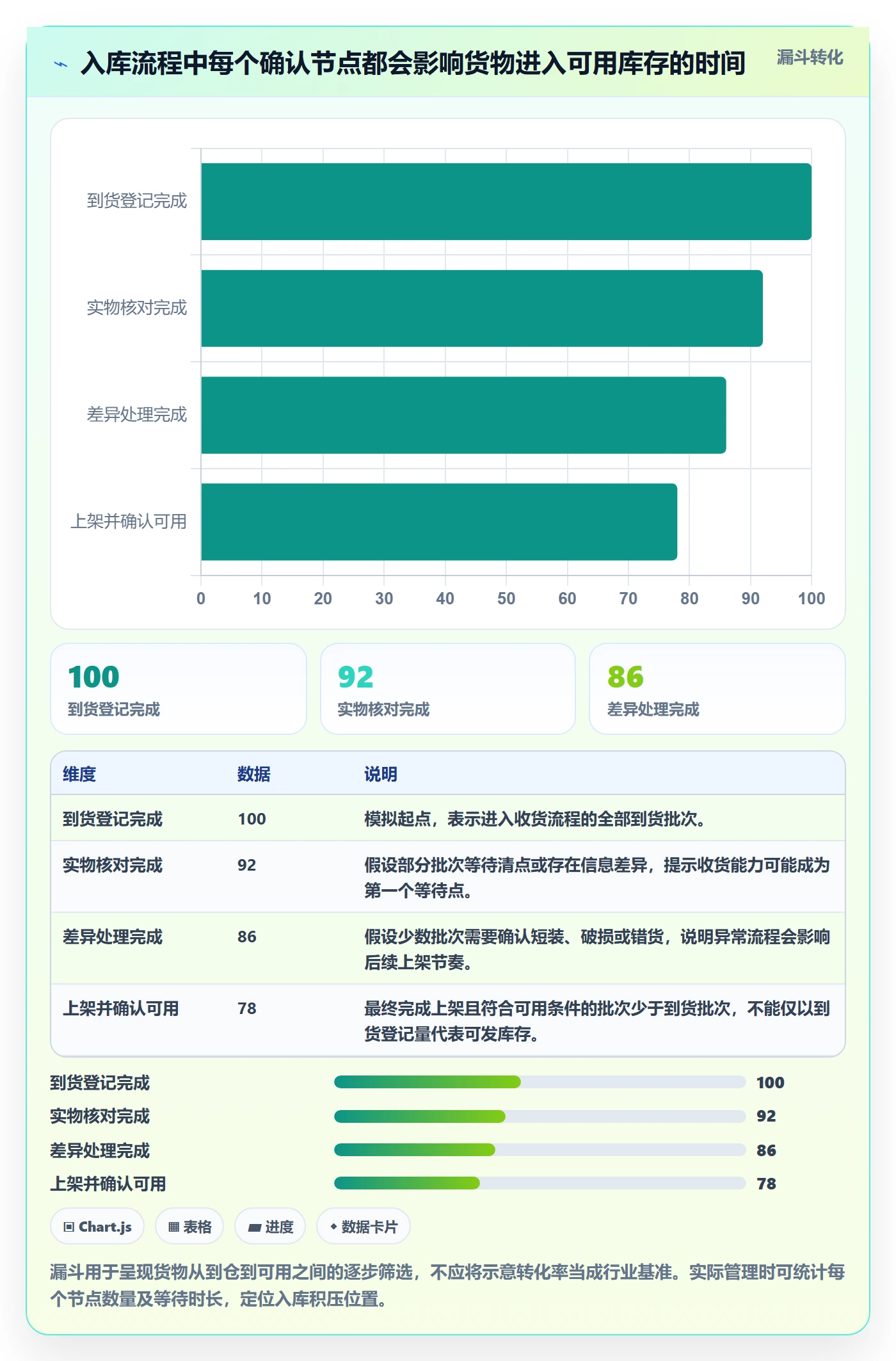Click the 100 axis tick label

[x=812, y=599]
